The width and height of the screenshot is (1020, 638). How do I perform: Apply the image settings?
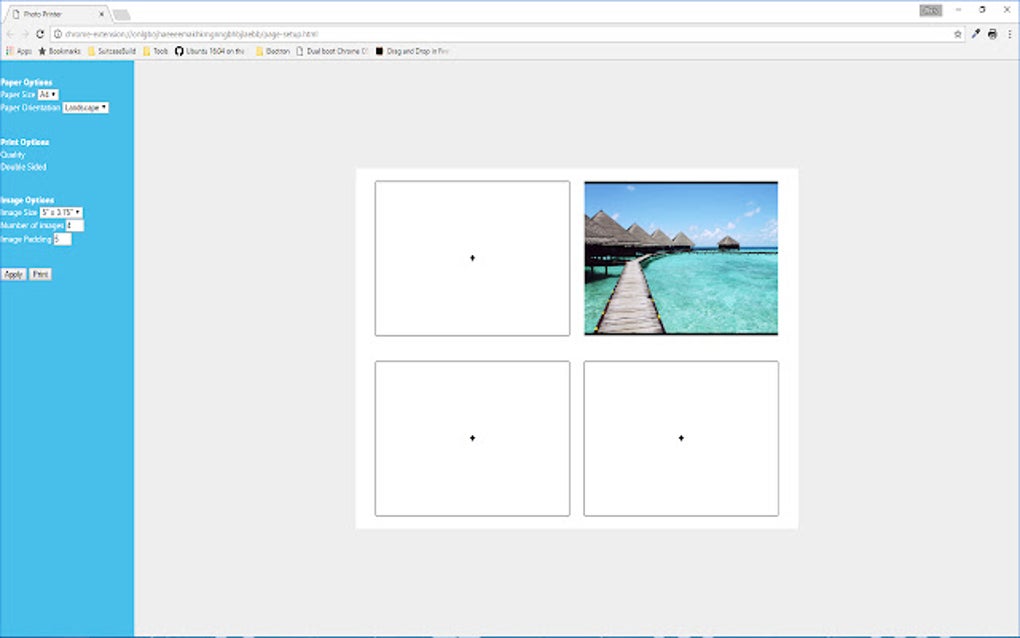click(x=12, y=273)
